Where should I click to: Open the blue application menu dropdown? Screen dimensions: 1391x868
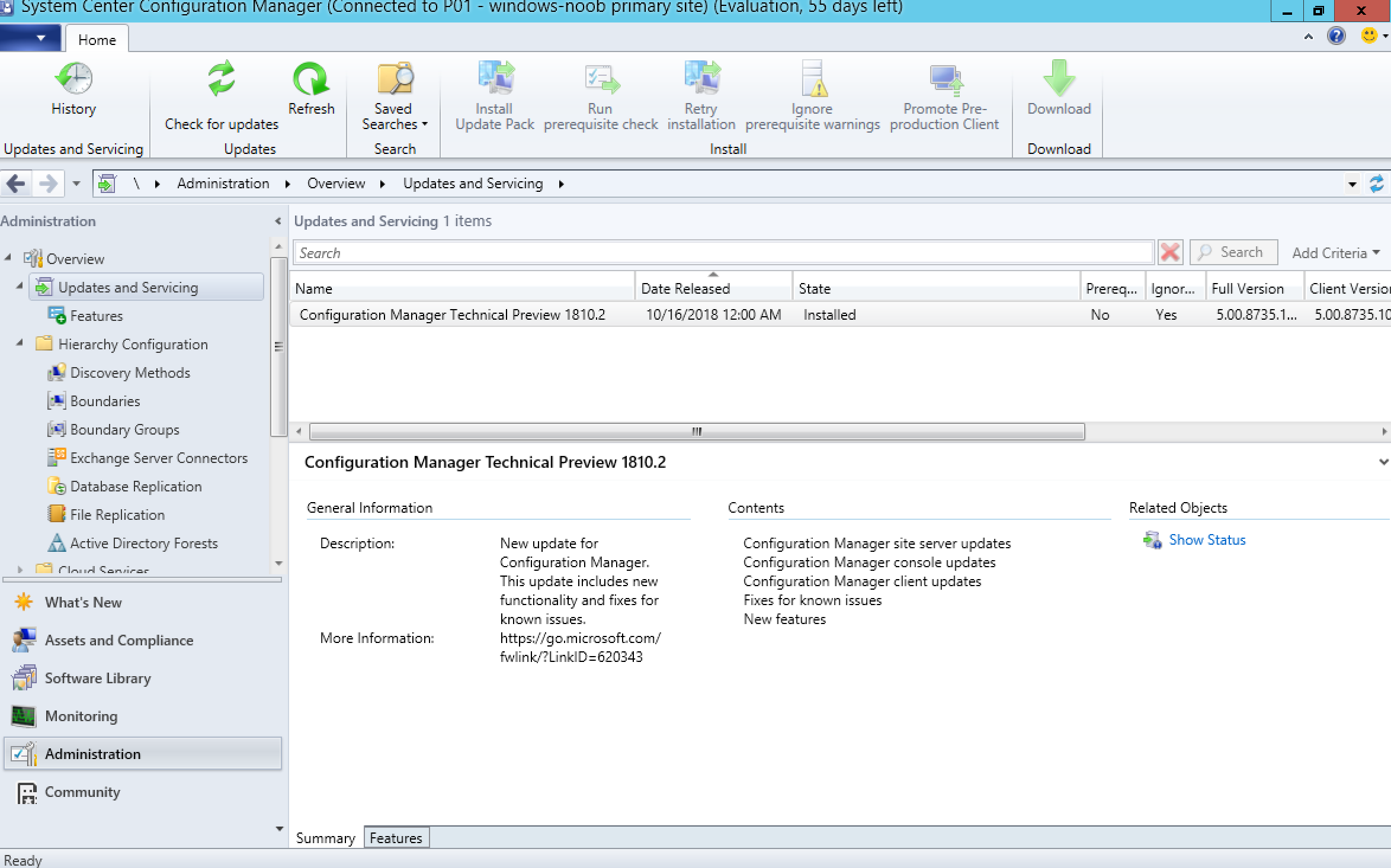click(31, 38)
